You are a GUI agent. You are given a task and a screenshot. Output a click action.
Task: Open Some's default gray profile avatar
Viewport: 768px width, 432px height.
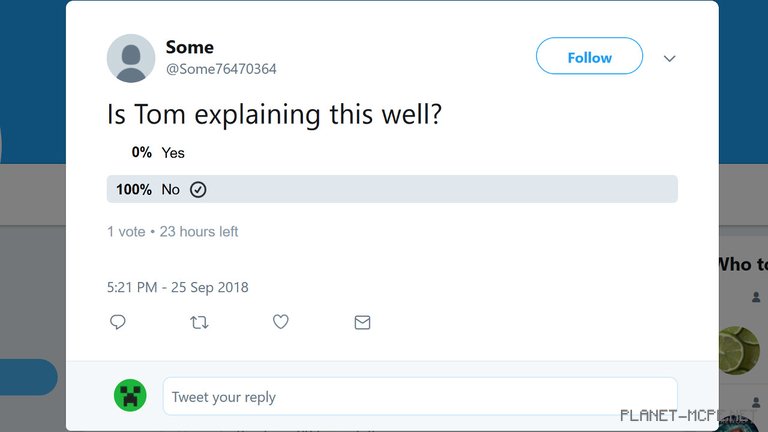click(131, 58)
